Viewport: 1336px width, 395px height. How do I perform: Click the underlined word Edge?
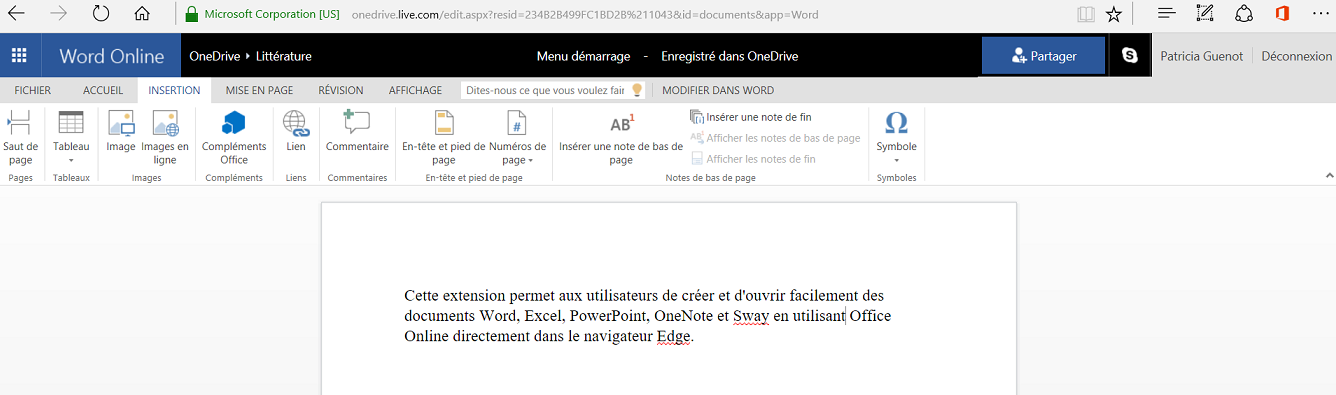click(x=674, y=336)
